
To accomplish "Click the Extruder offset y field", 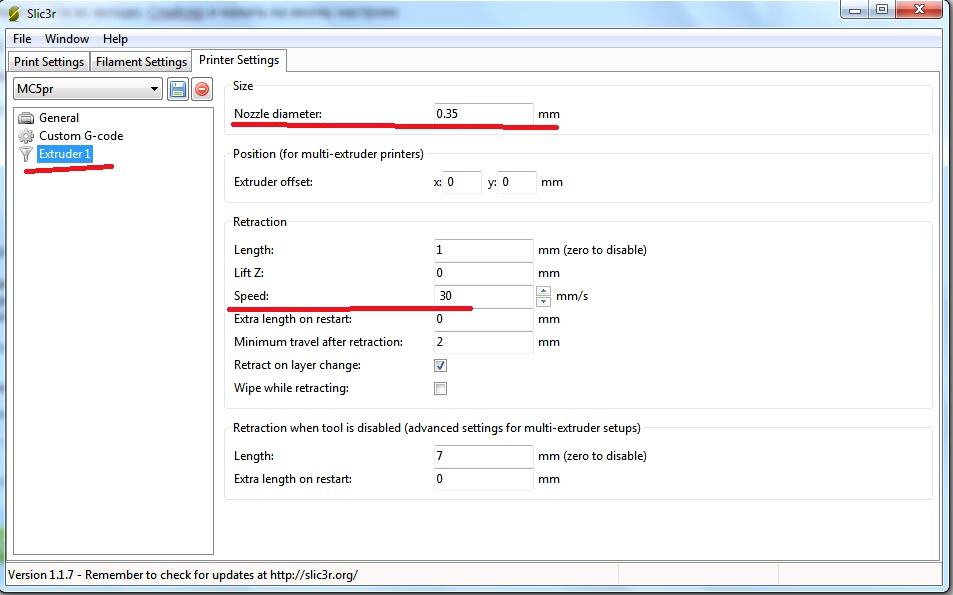I will coord(517,182).
